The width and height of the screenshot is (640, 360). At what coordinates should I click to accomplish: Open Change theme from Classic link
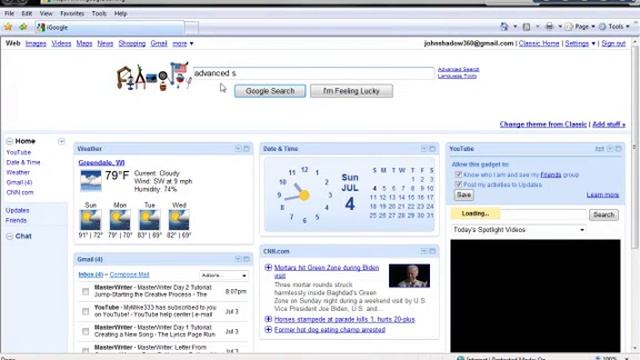tap(543, 124)
